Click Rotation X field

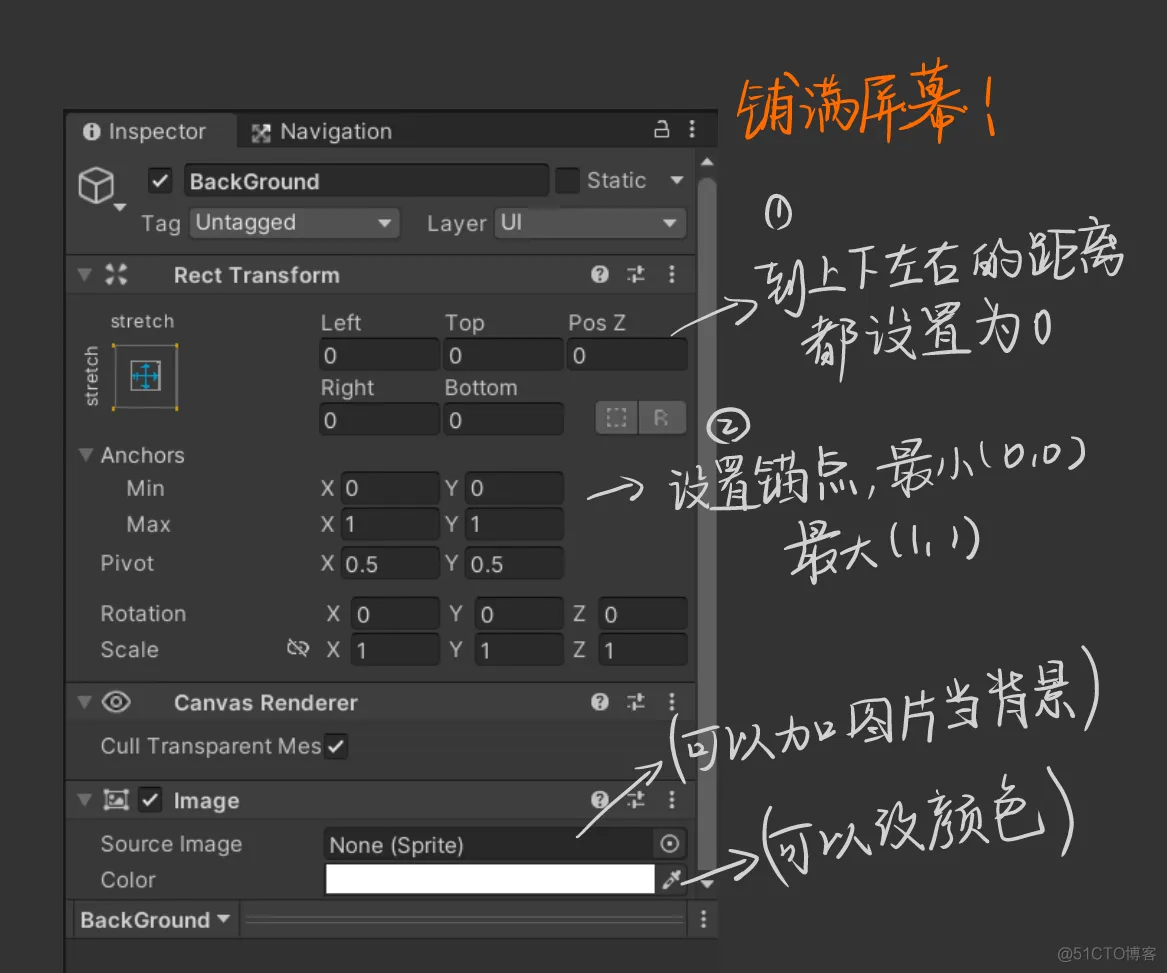(x=395, y=613)
